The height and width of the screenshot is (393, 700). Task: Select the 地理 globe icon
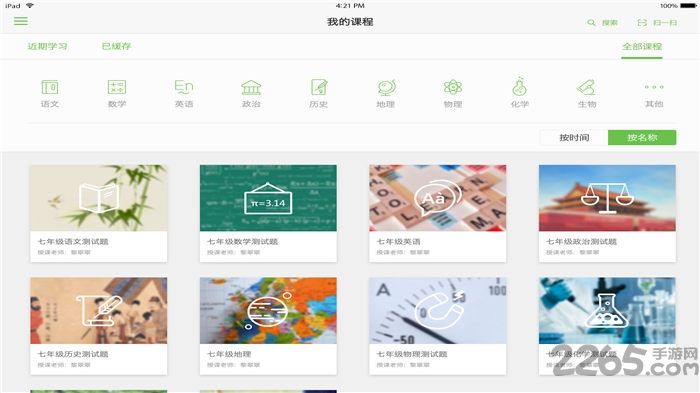(386, 88)
